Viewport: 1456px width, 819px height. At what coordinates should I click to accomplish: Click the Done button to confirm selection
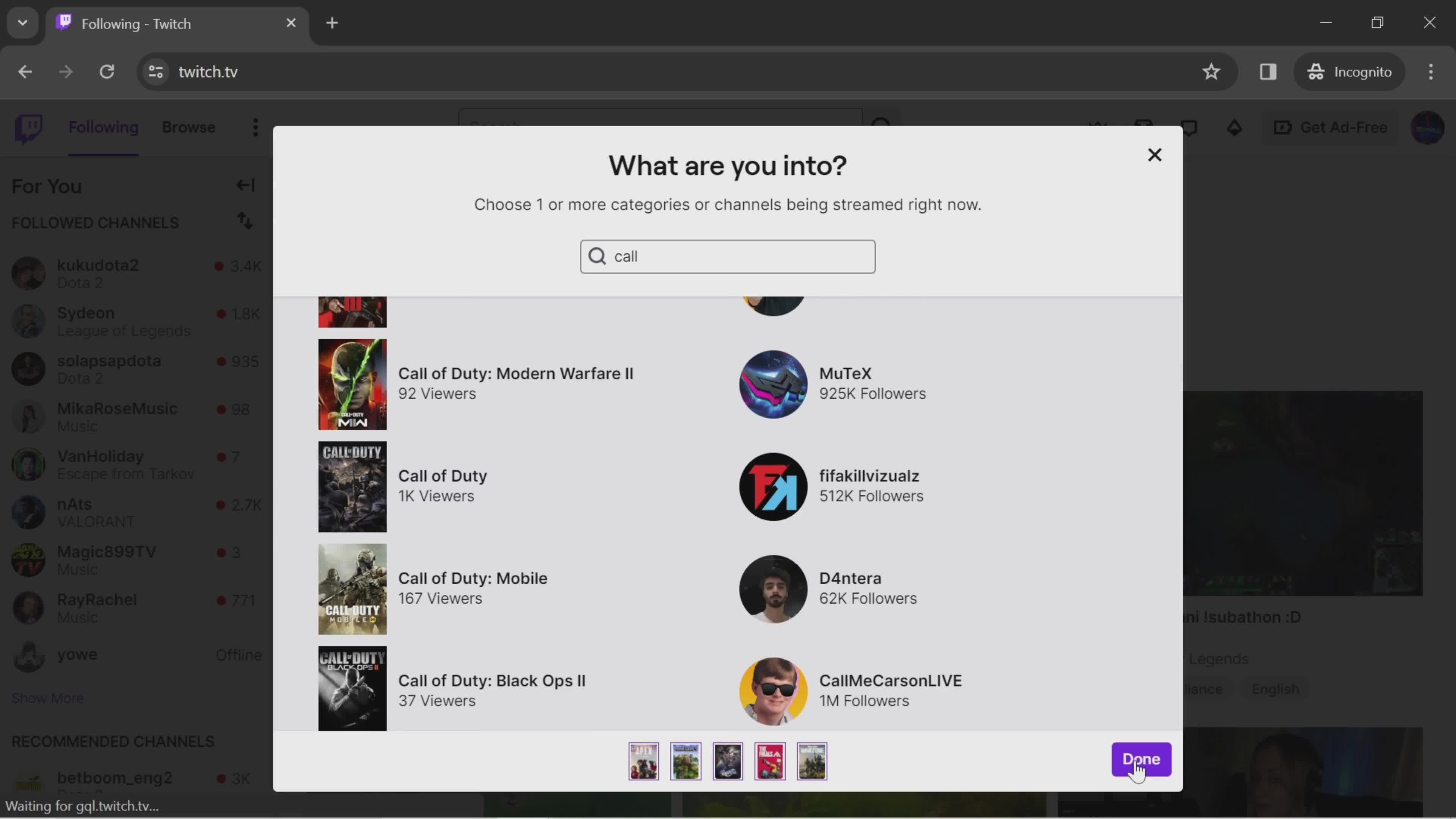pyautogui.click(x=1141, y=759)
